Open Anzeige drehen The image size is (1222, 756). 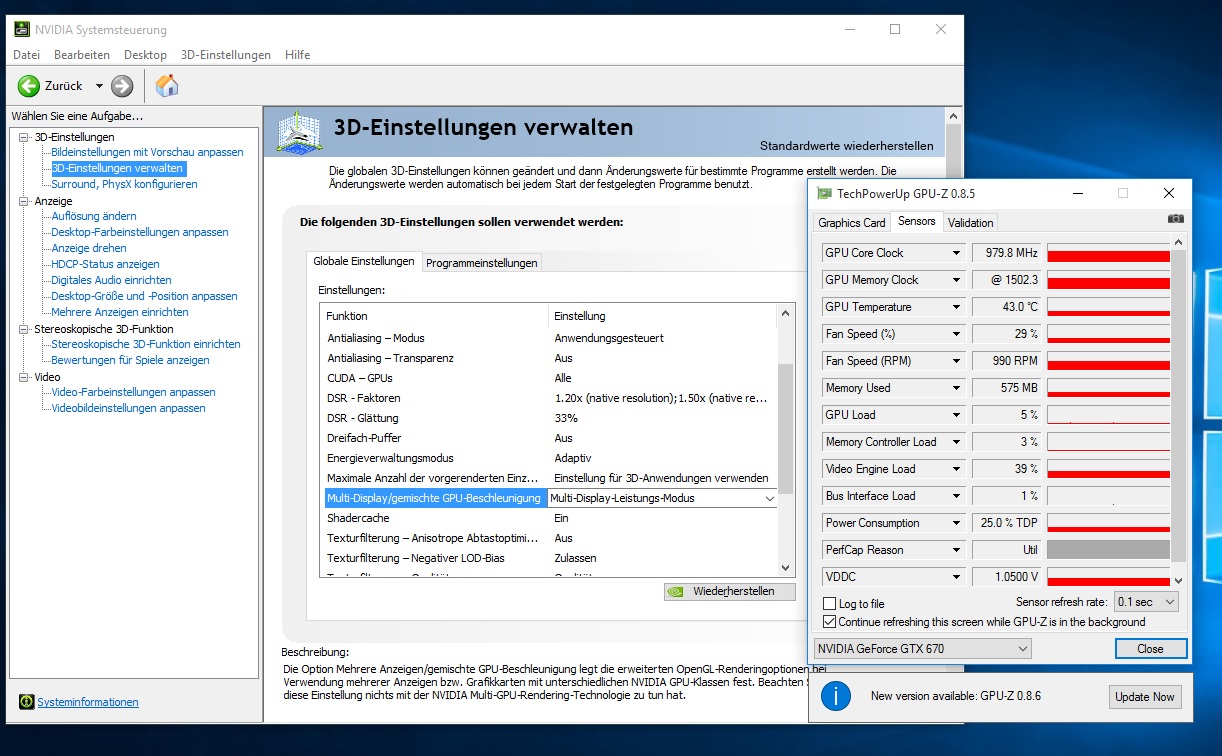click(x=89, y=248)
